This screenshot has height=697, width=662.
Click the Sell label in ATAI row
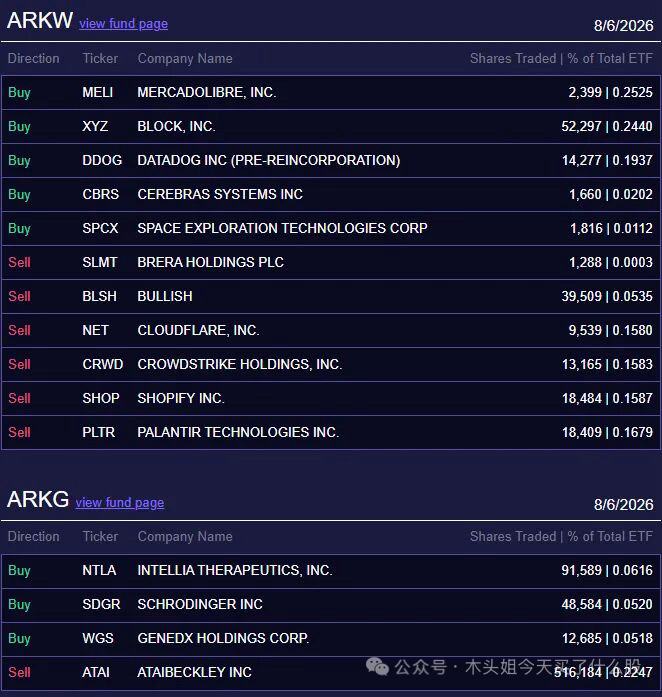click(19, 673)
